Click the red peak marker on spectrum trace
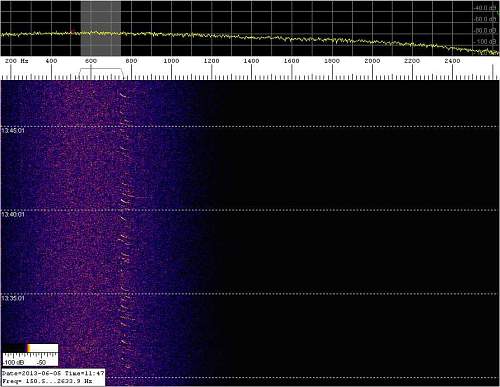This screenshot has width=500, height=387. (72, 32)
